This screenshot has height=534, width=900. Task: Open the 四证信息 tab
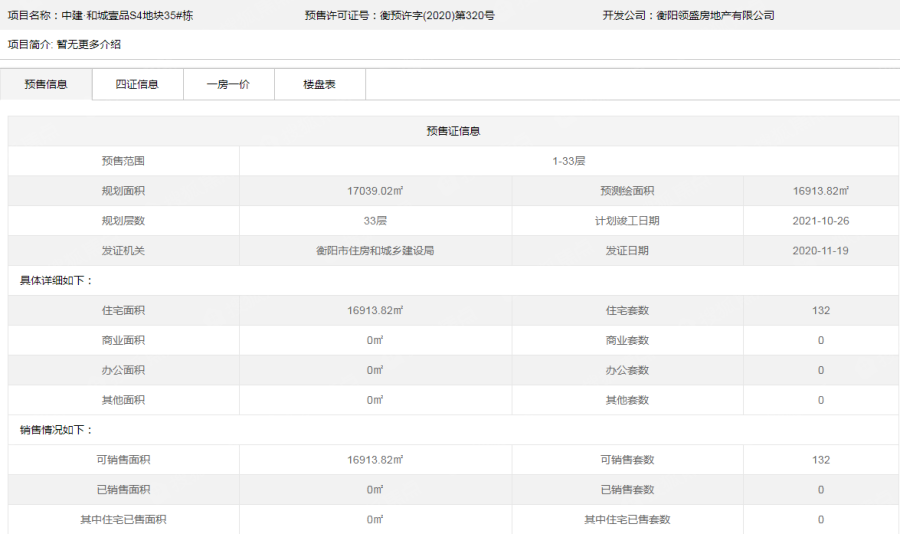137,85
